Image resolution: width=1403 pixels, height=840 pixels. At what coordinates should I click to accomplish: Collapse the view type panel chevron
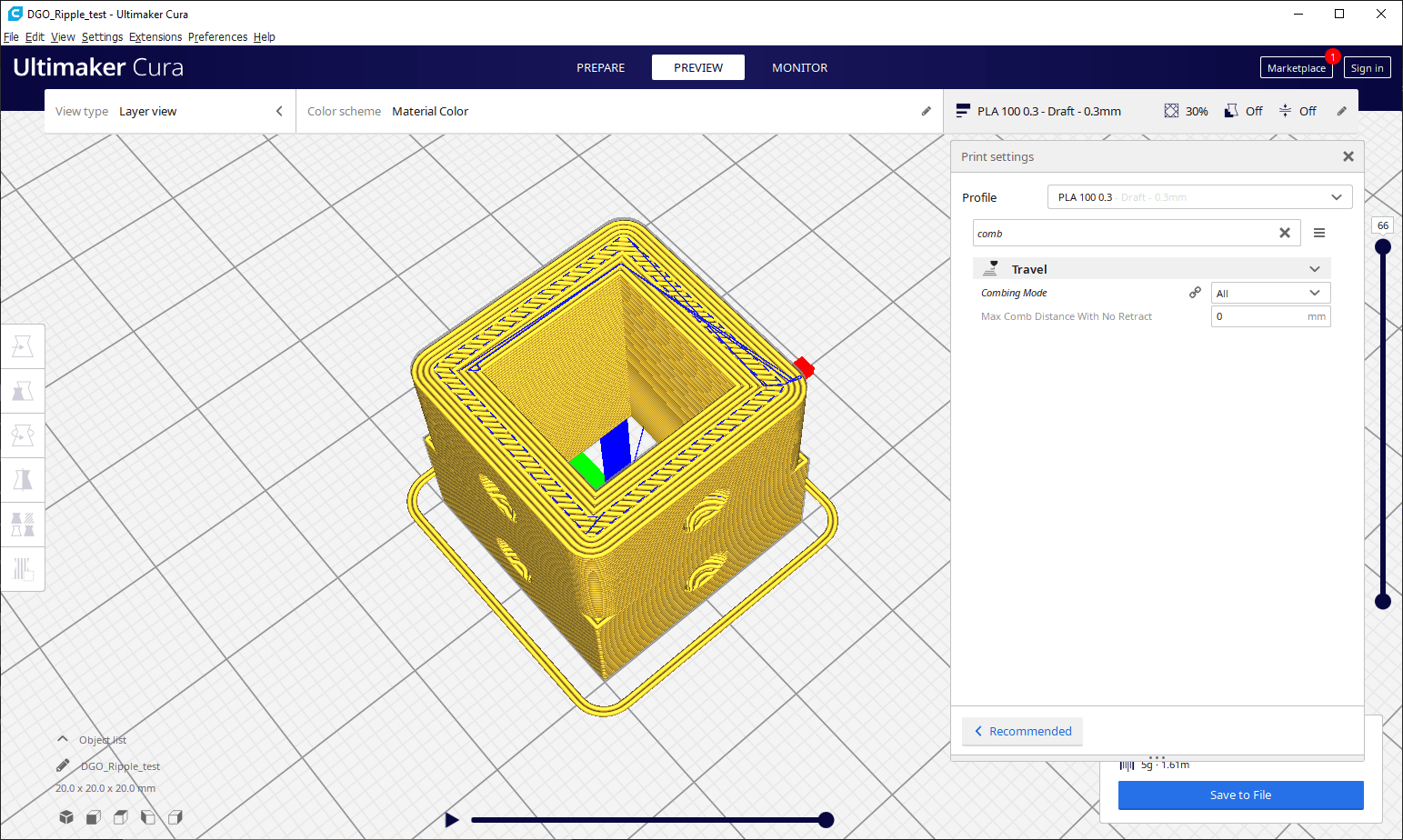279,111
